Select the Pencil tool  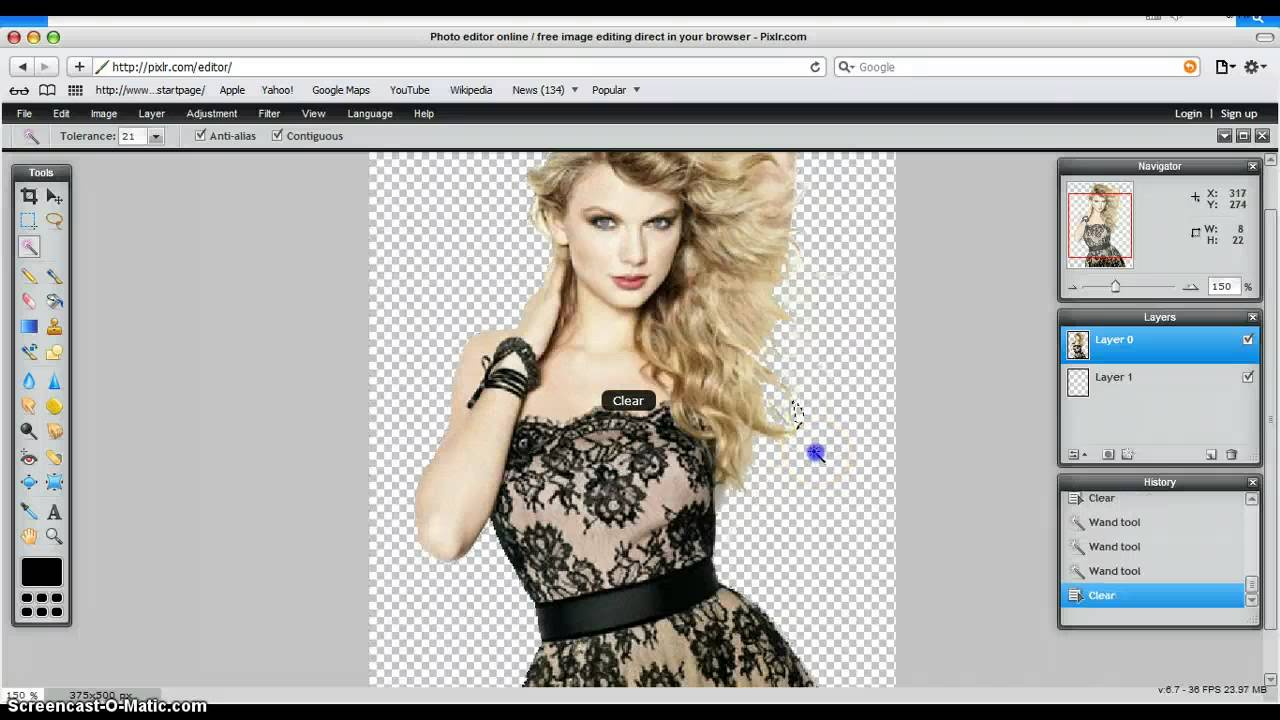click(29, 276)
